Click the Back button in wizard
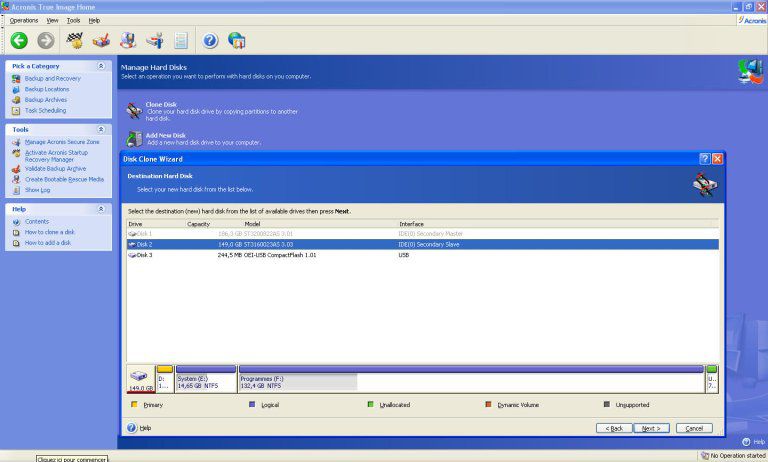Image resolution: width=768 pixels, height=462 pixels. tap(614, 428)
